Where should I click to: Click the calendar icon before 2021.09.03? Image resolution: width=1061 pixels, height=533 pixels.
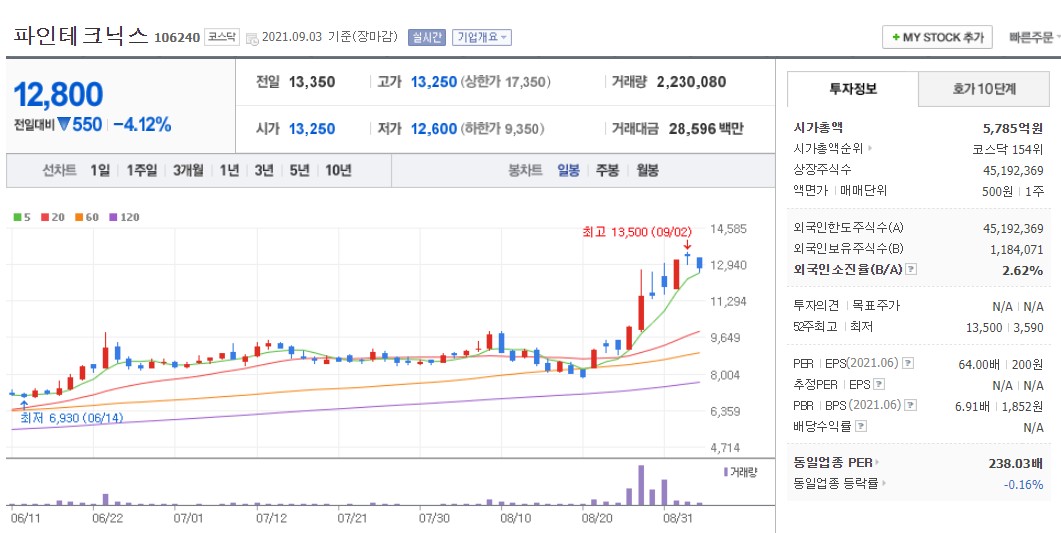pos(252,39)
